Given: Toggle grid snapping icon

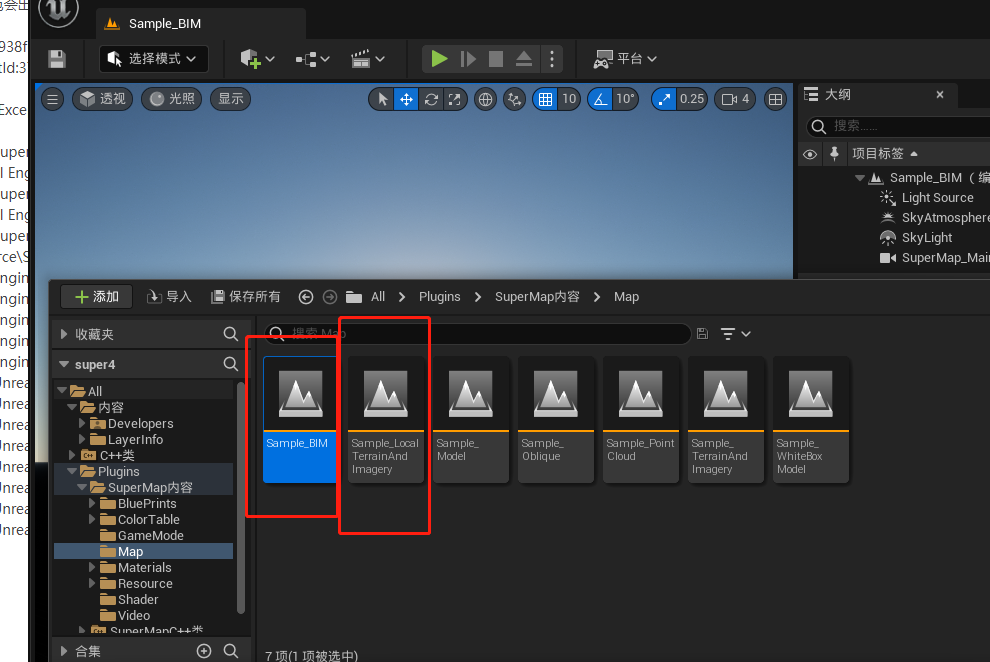Looking at the screenshot, I should pos(546,99).
